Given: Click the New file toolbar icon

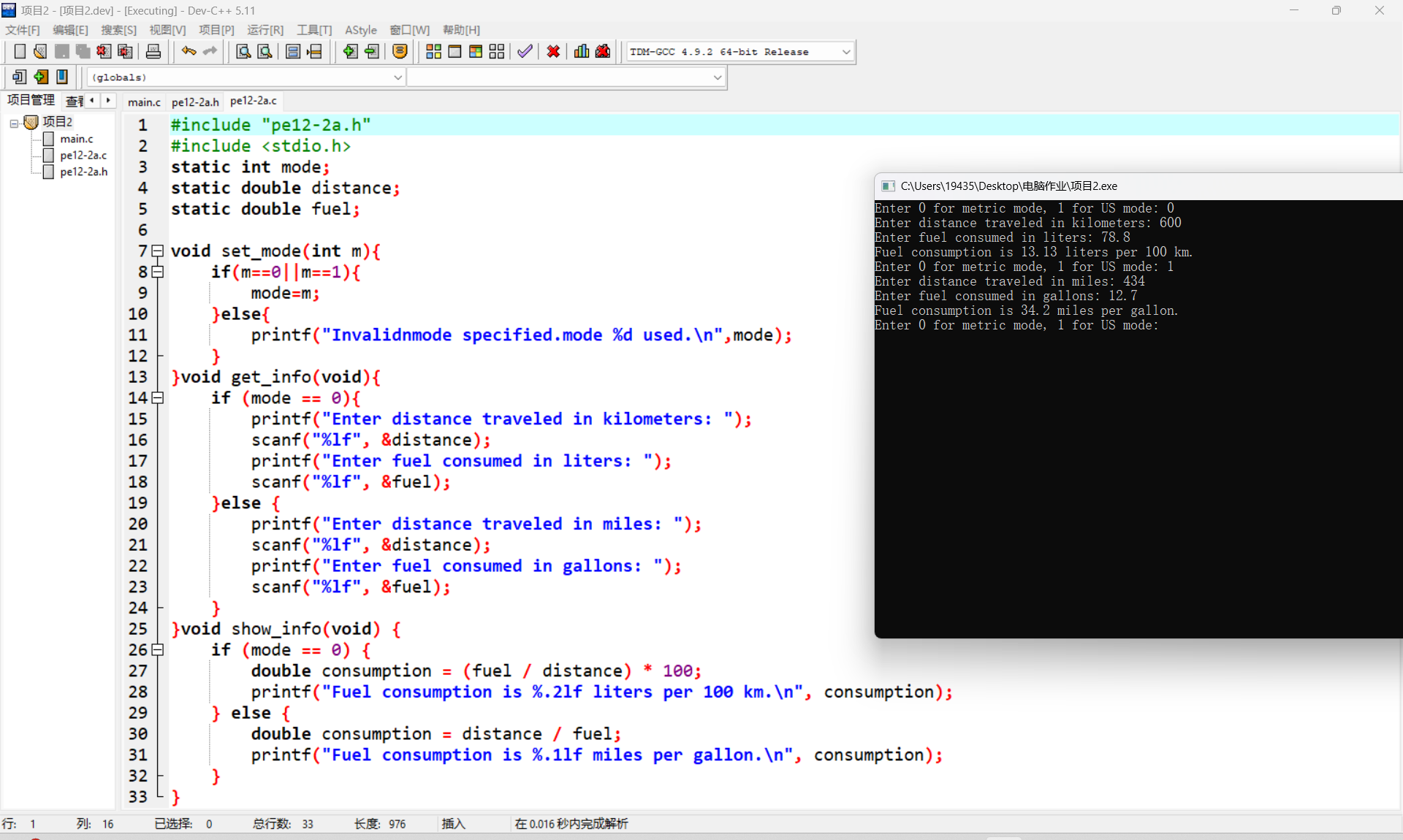Looking at the screenshot, I should point(20,52).
